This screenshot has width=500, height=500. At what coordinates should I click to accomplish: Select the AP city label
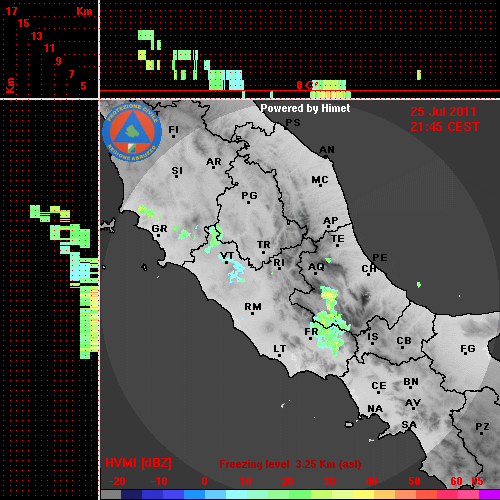(331, 221)
